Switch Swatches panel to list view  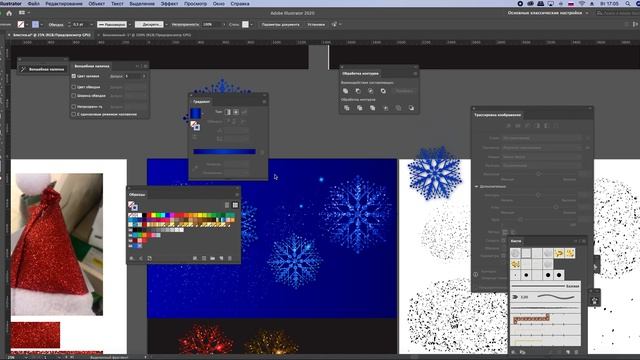click(x=227, y=205)
